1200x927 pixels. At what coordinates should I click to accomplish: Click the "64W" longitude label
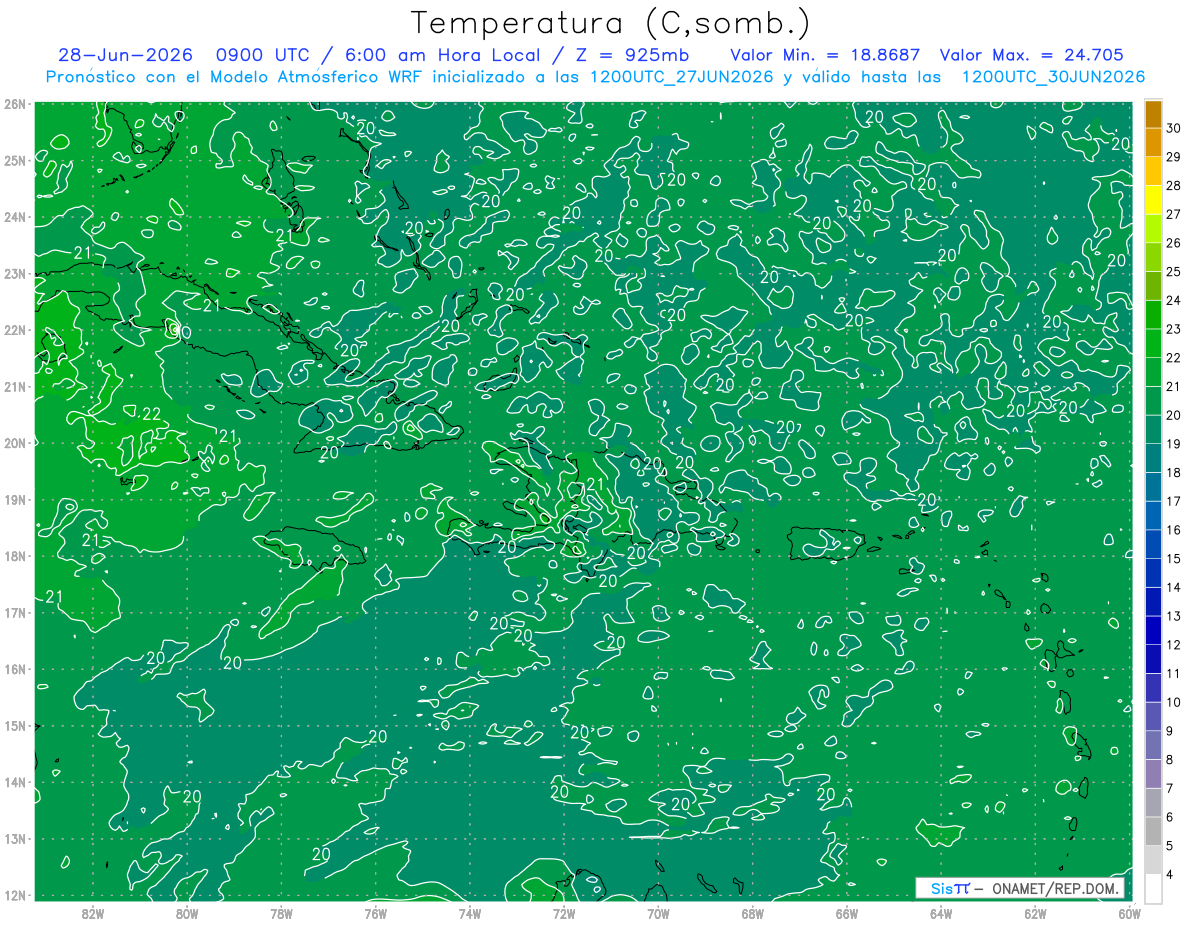pyautogui.click(x=940, y=913)
